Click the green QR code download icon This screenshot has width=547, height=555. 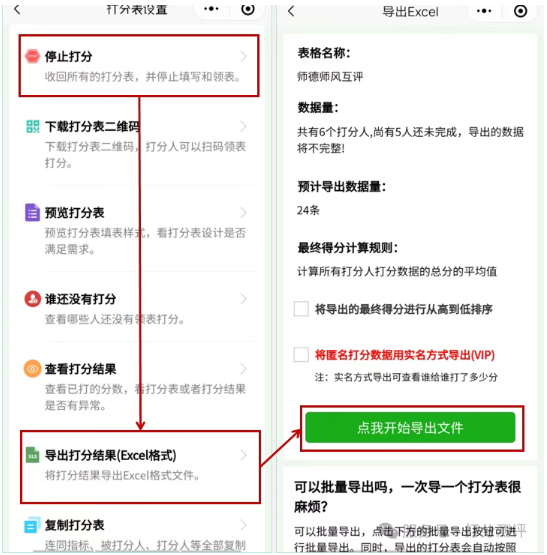33,126
